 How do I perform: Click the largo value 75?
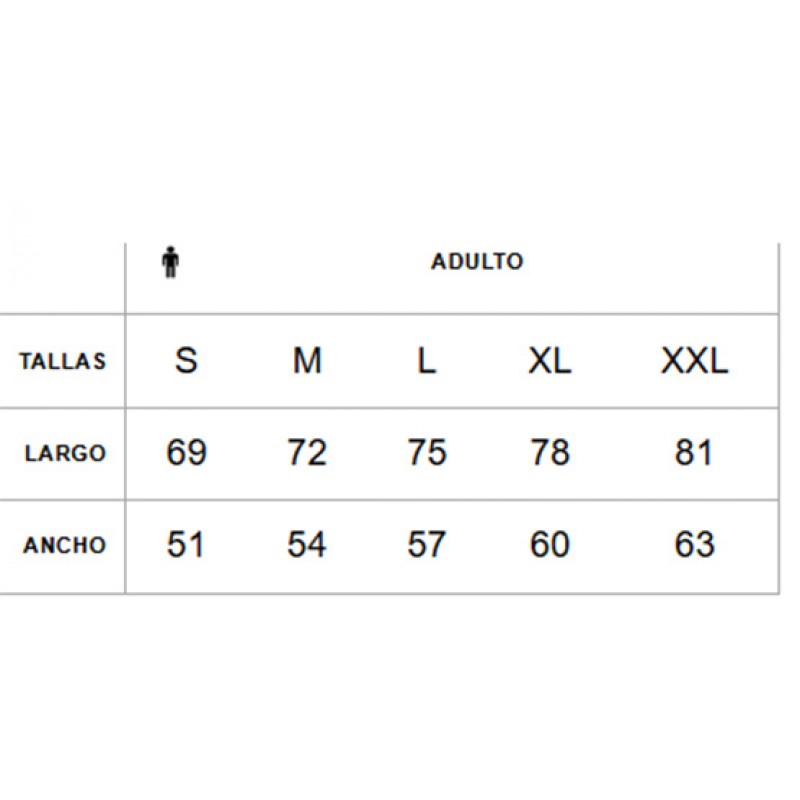point(427,453)
